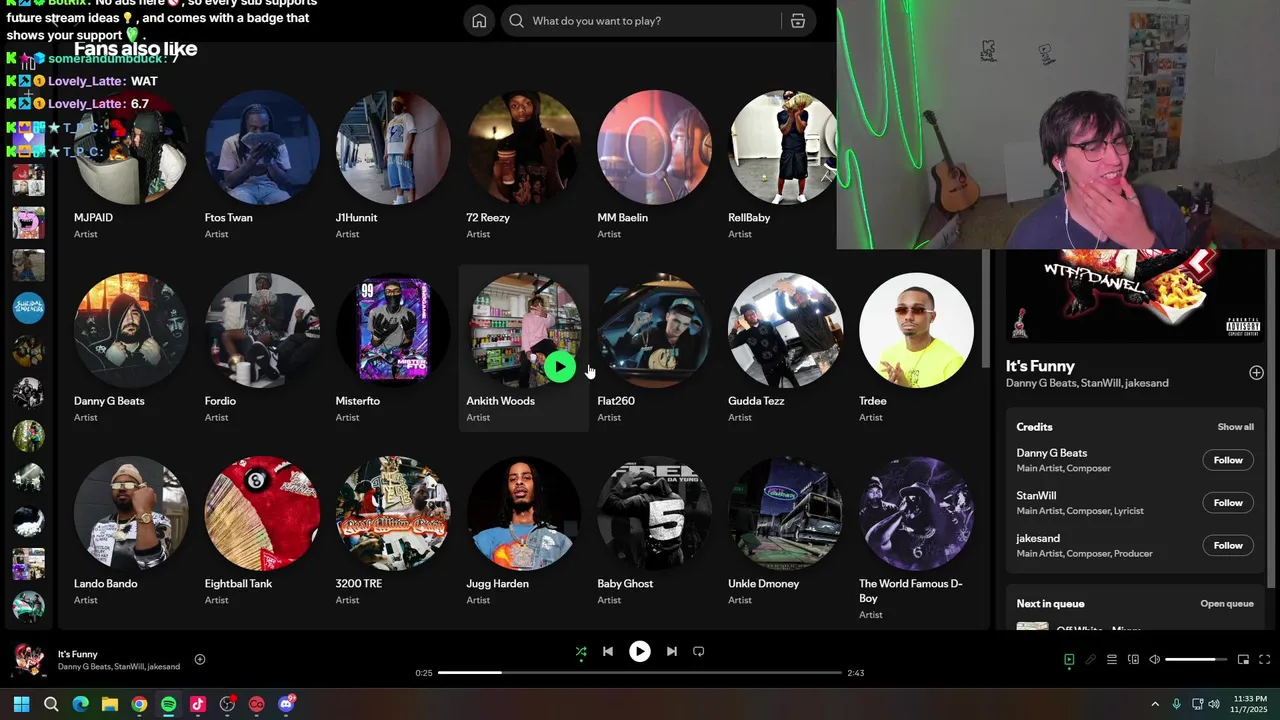Toggle shuffle in the player bar
1280x720 pixels.
tap(581, 651)
